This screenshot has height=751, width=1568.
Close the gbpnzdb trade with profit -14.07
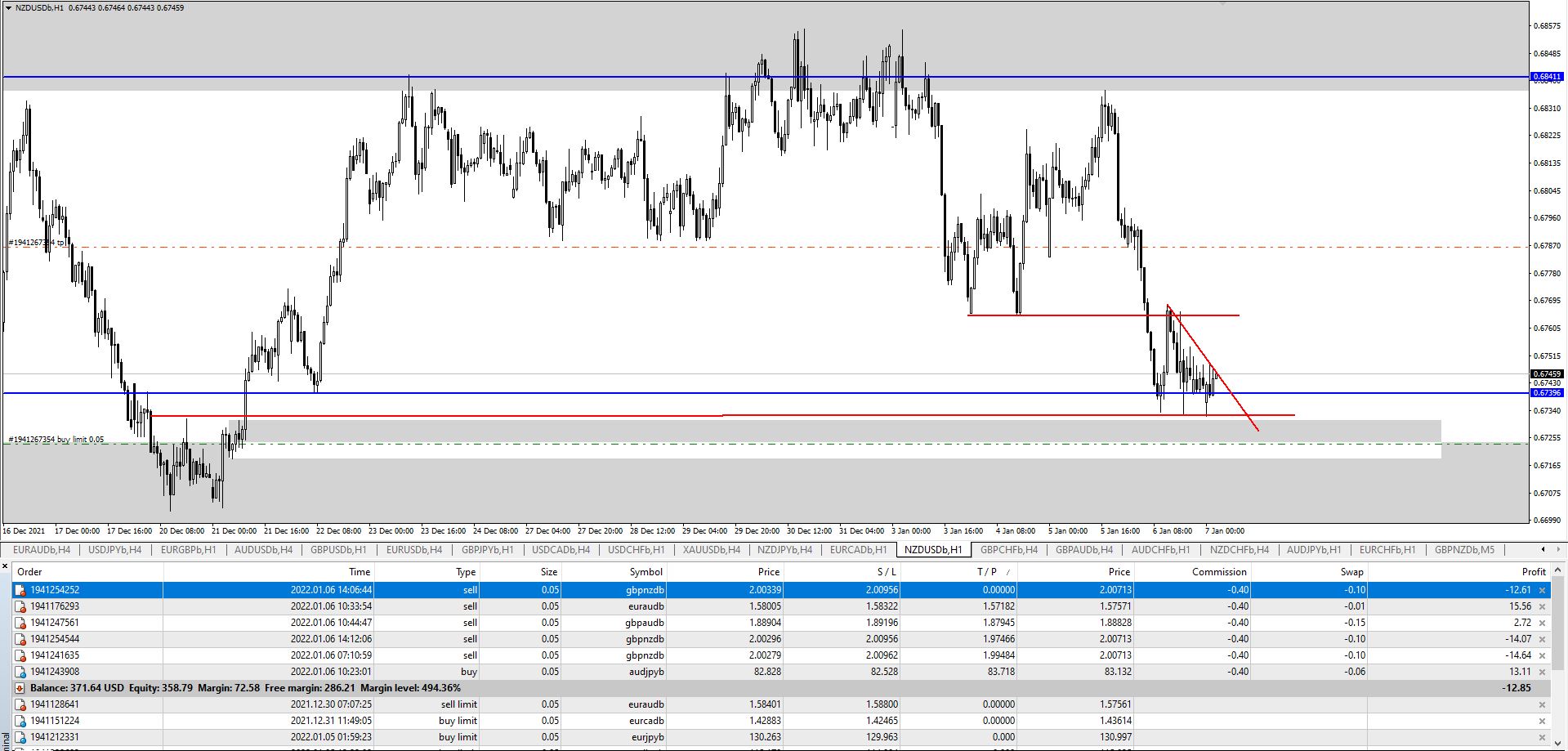[x=1543, y=639]
